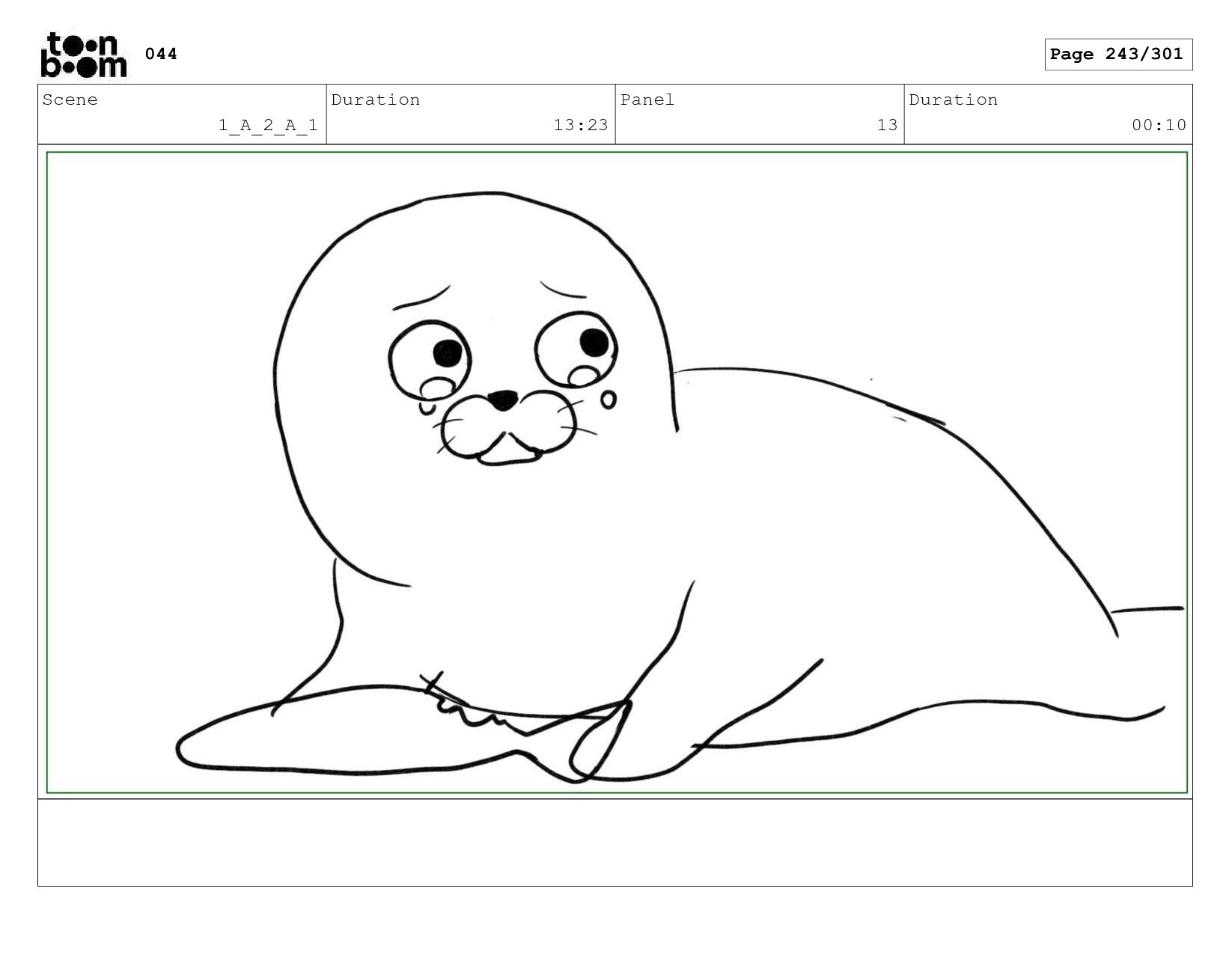1232x954 pixels.
Task: Click the Page 243/301 indicator
Action: [x=1117, y=55]
